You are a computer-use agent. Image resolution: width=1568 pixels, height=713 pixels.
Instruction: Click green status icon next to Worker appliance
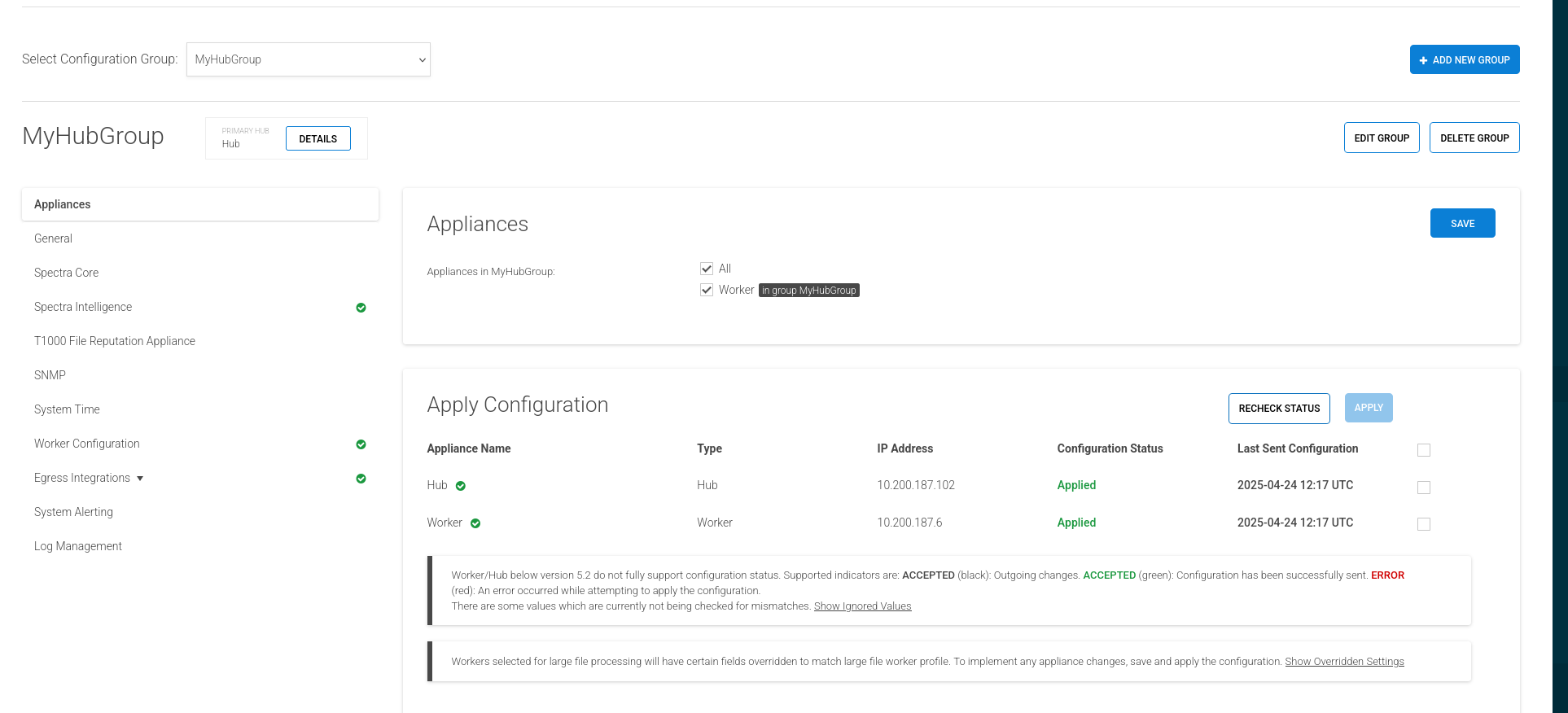(x=475, y=523)
